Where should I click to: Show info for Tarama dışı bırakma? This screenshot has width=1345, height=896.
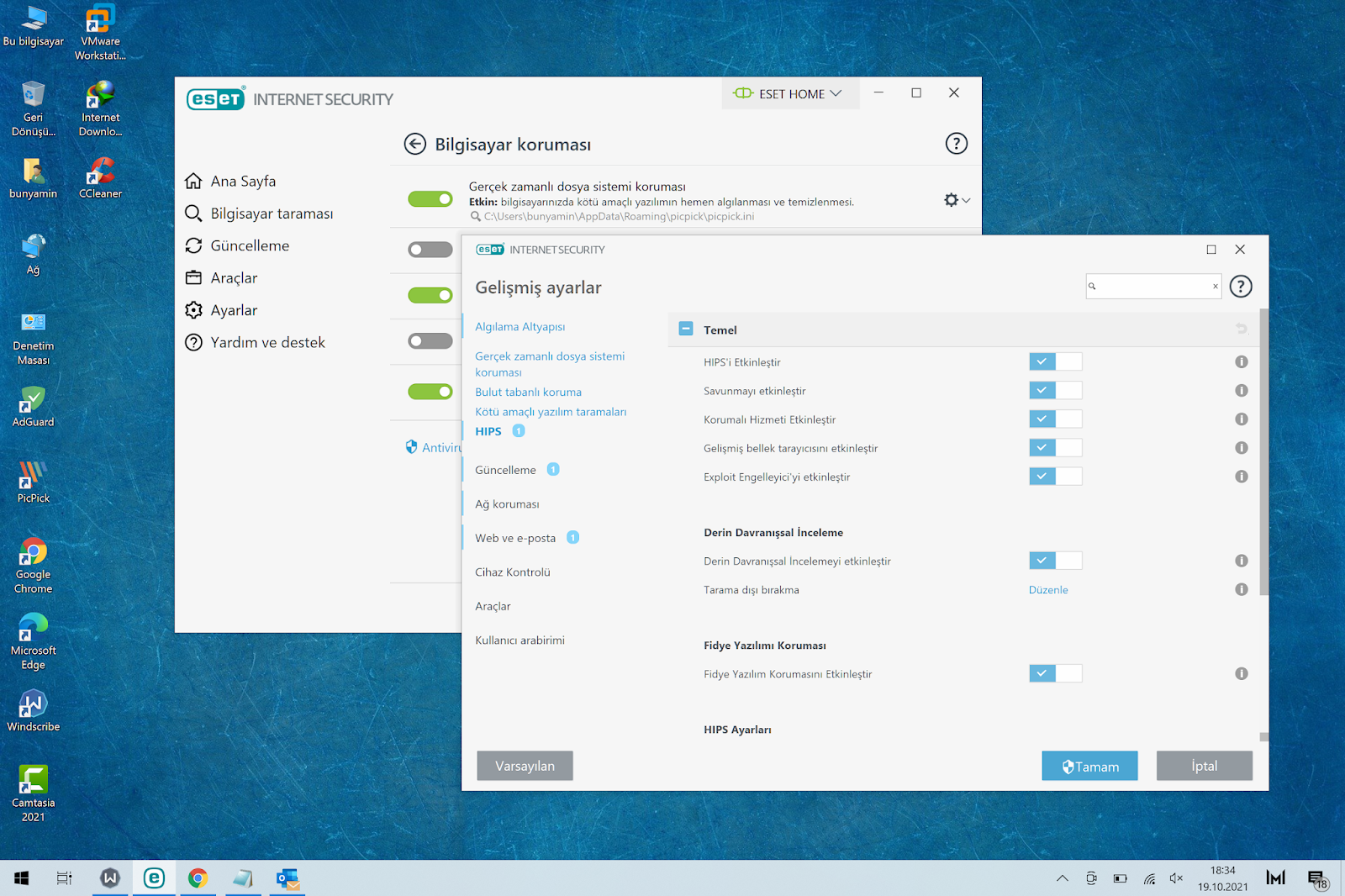click(1241, 589)
